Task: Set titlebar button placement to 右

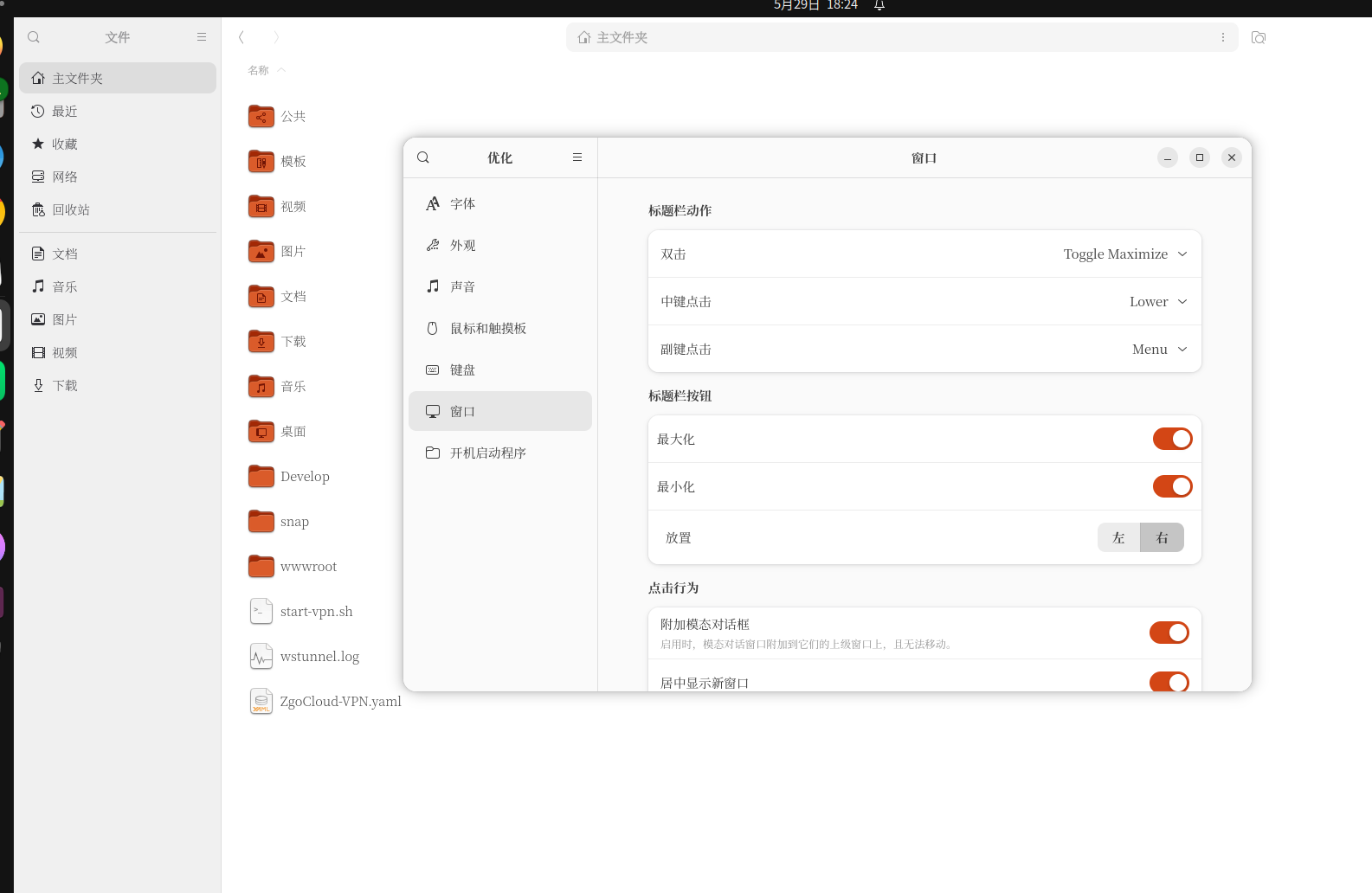Action: [x=1162, y=537]
